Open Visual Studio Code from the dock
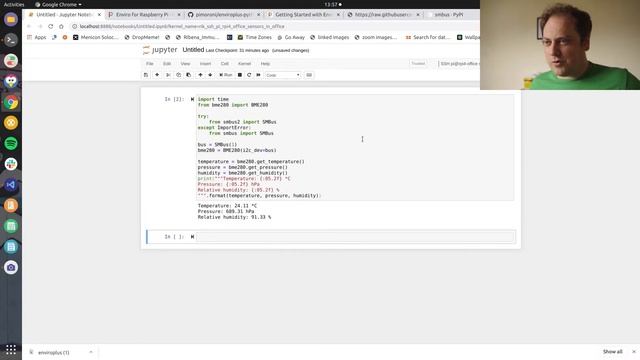Screen dimensions: 640x360 (11, 184)
